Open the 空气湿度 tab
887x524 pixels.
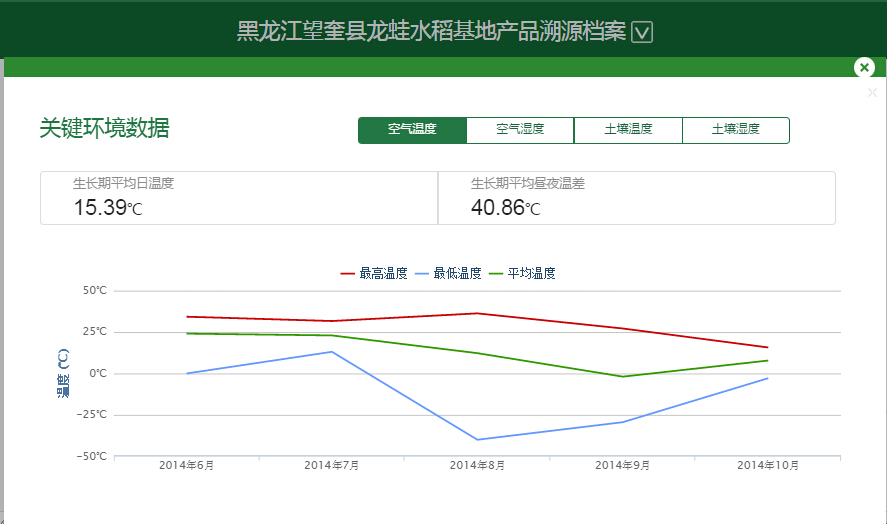point(520,130)
